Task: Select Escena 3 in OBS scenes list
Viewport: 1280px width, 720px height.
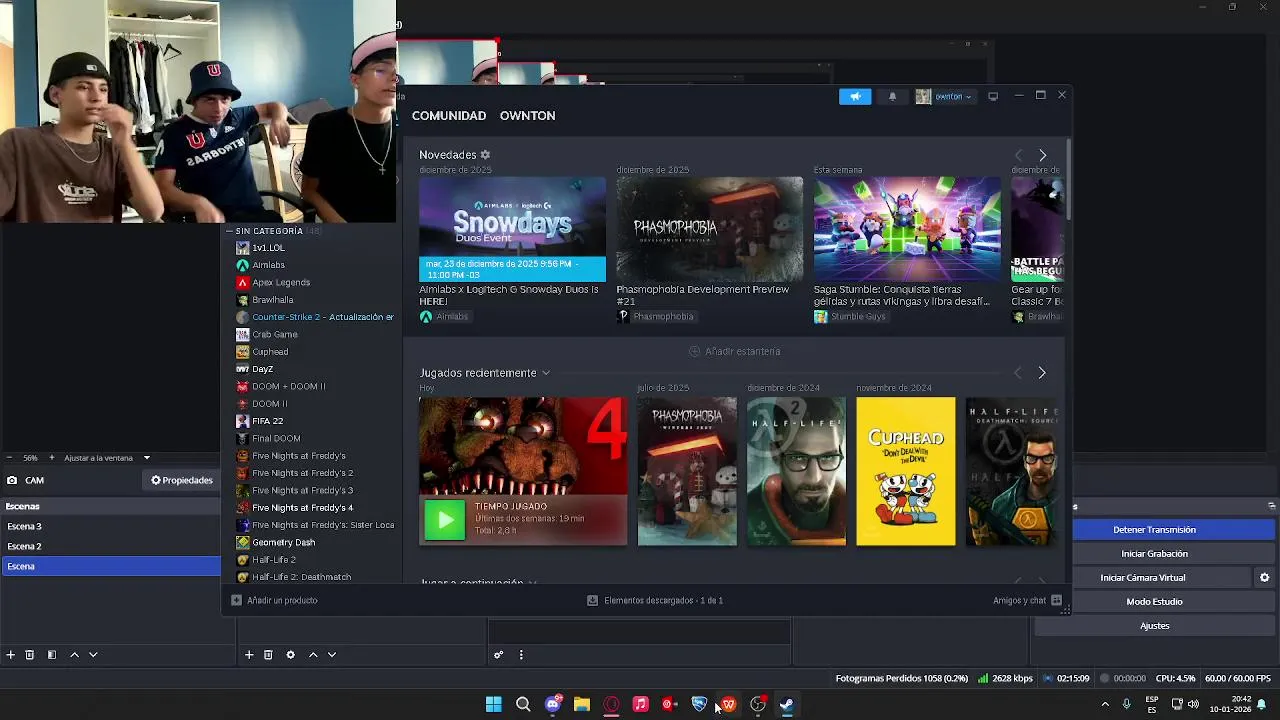Action: pos(110,526)
